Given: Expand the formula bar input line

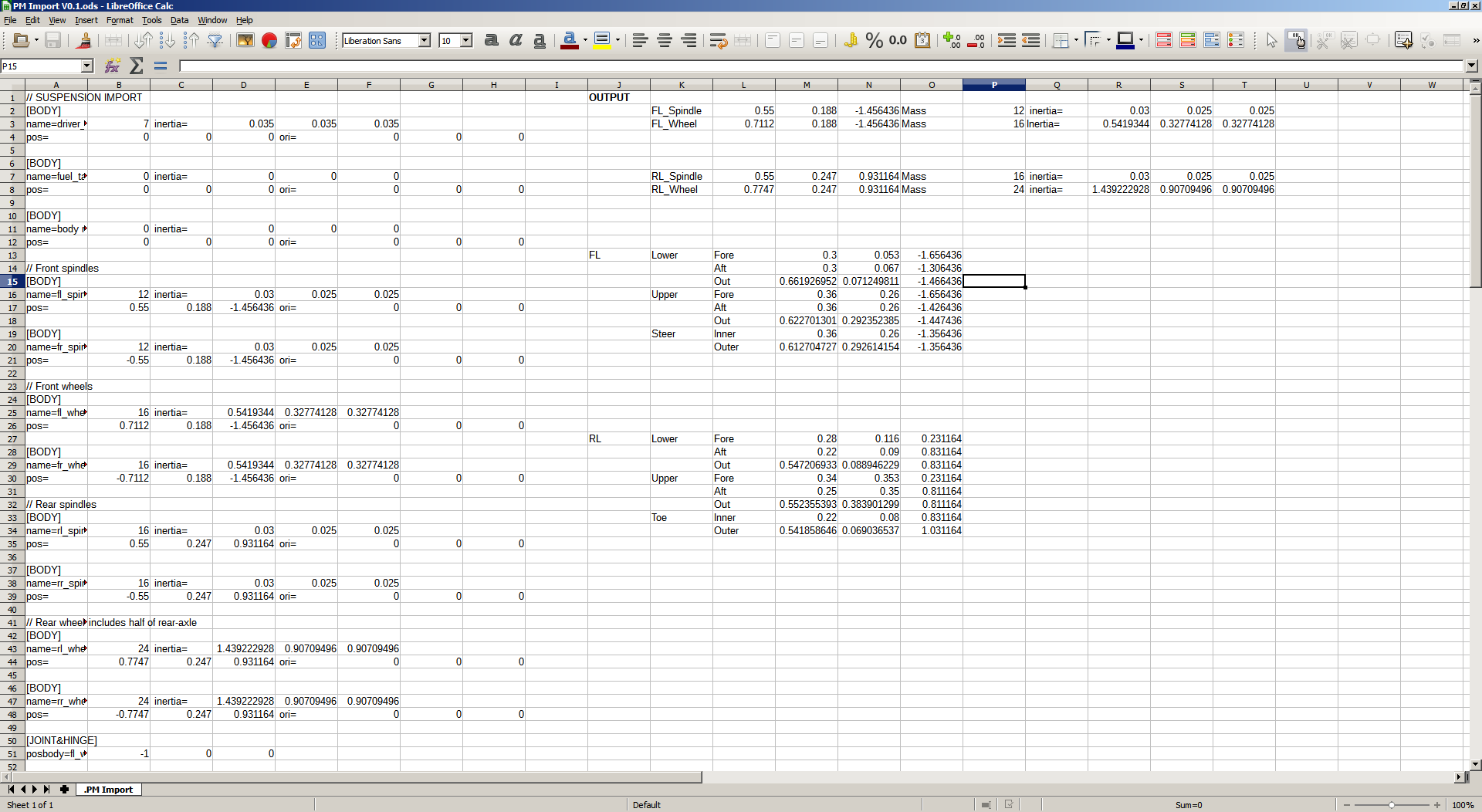Looking at the screenshot, I should [x=1471, y=66].
